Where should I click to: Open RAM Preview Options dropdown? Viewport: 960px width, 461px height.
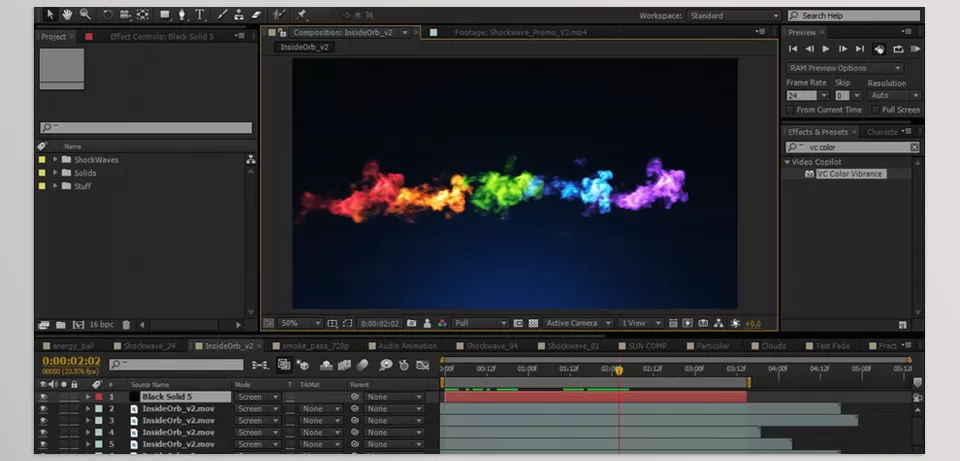tap(845, 68)
